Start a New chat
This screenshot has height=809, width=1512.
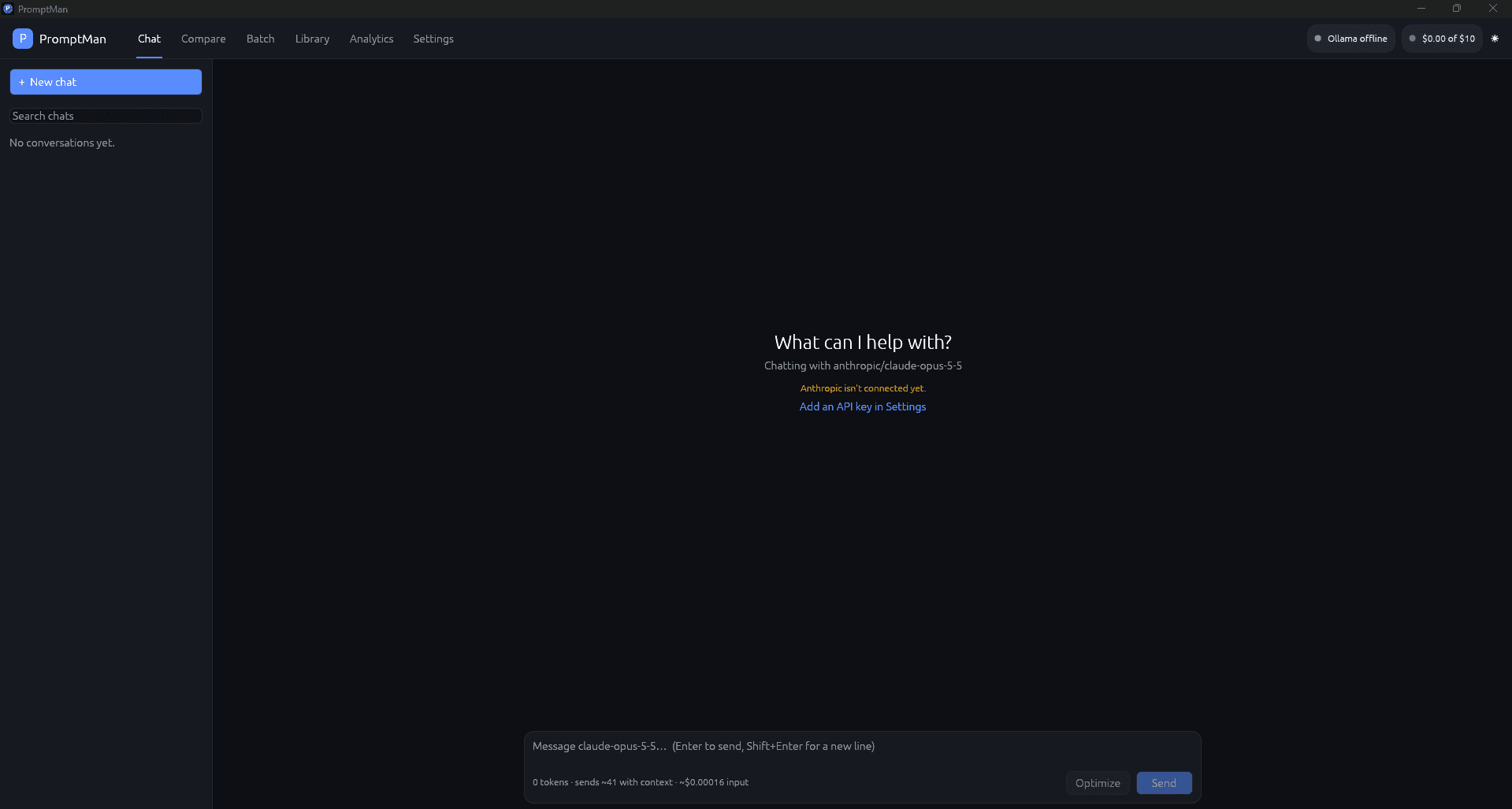106,82
